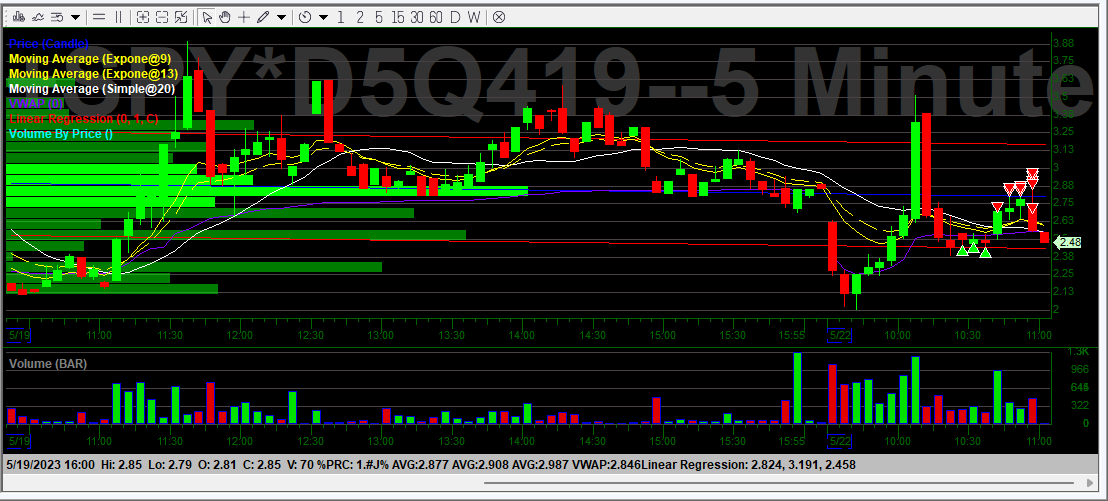Expand the dropdown after the settings list icon
The height and width of the screenshot is (501, 1108).
click(x=75, y=17)
